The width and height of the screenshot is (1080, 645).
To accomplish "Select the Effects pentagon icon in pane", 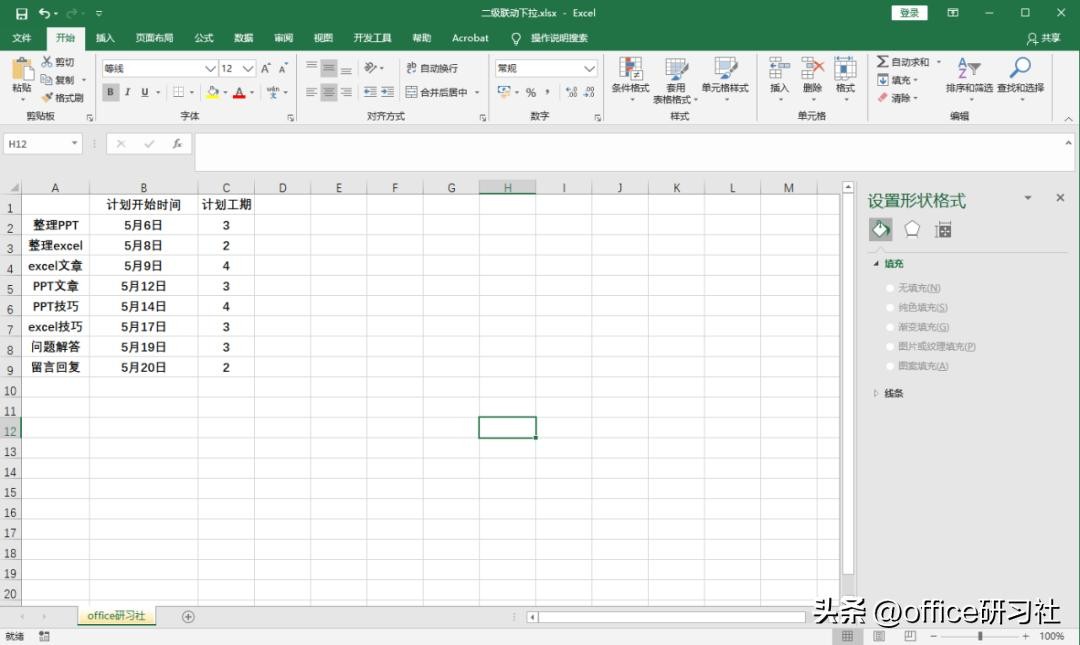I will [911, 229].
